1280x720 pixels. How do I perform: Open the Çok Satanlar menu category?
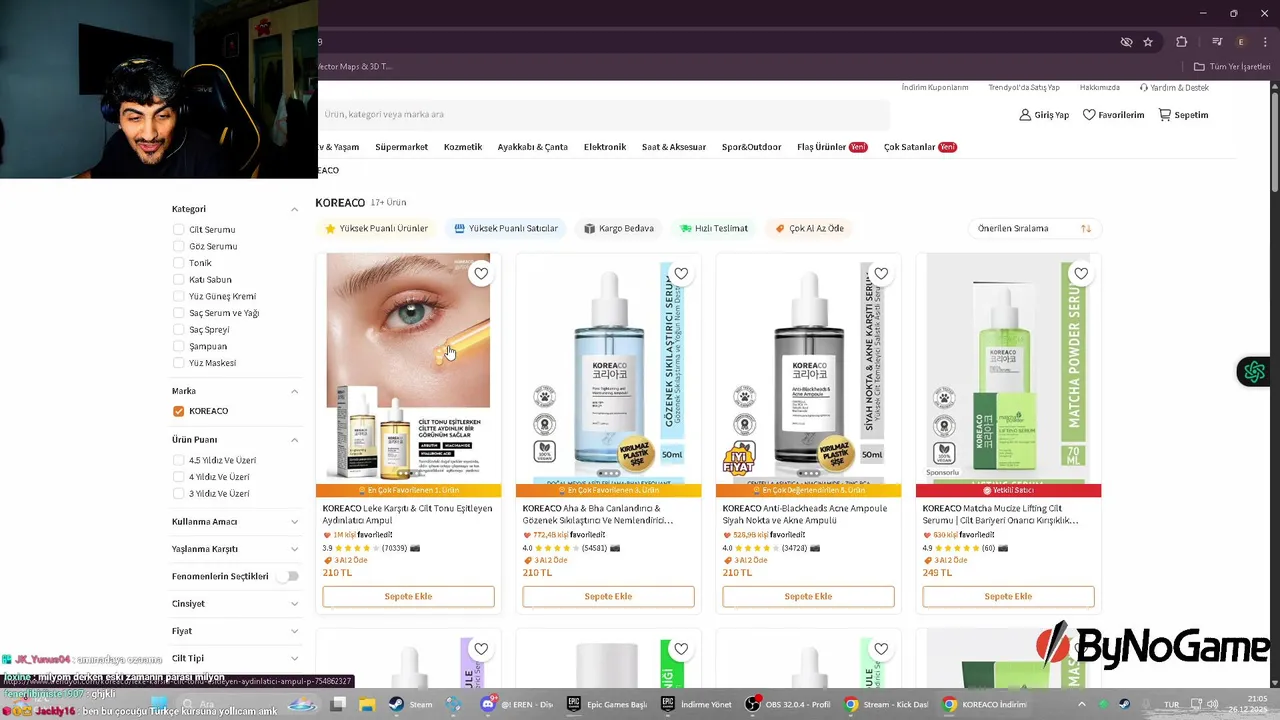(x=920, y=147)
